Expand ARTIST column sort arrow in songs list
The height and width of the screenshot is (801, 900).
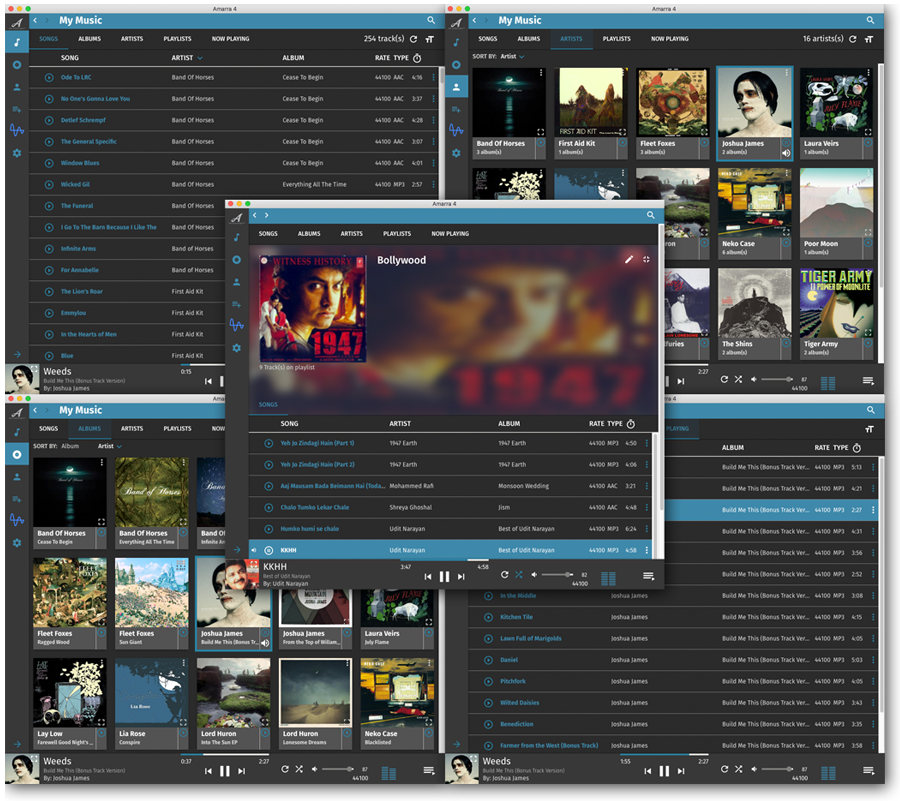[x=199, y=58]
